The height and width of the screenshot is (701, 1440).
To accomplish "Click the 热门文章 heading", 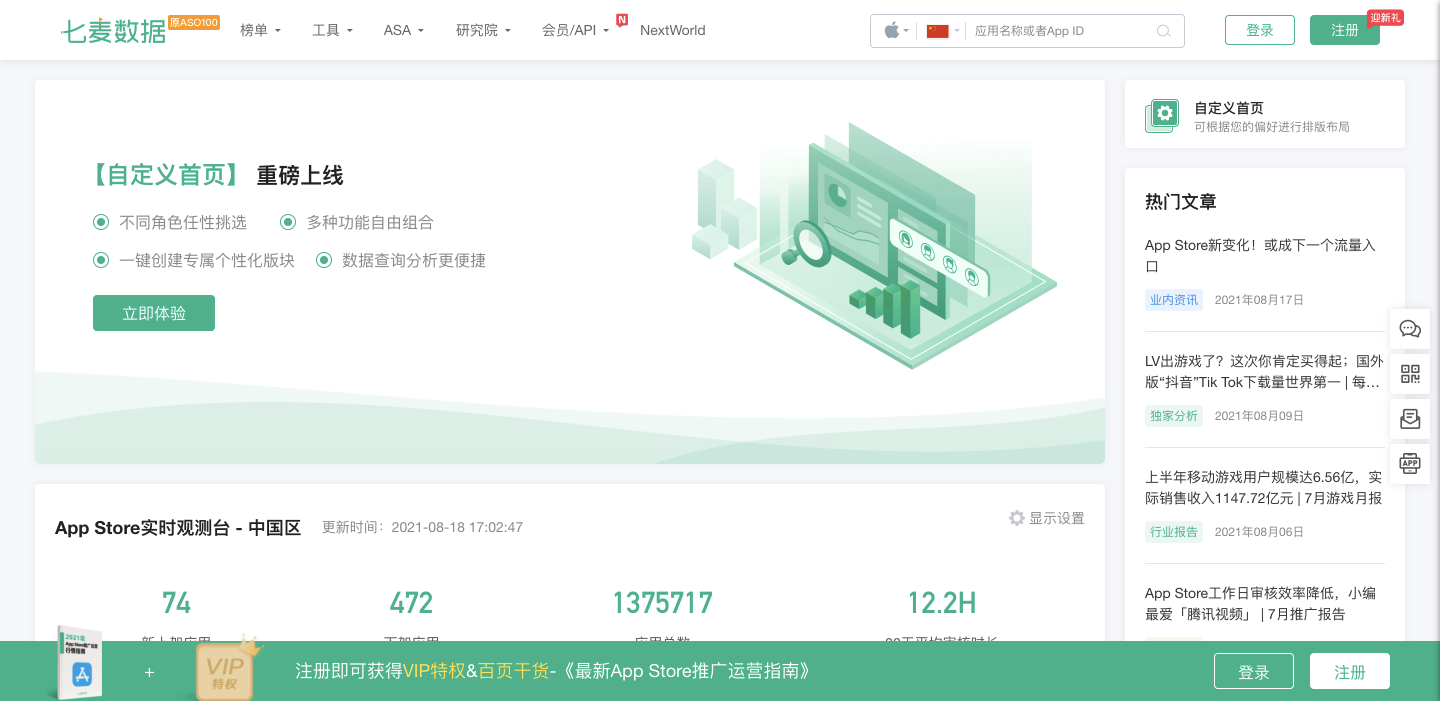I will [1181, 202].
